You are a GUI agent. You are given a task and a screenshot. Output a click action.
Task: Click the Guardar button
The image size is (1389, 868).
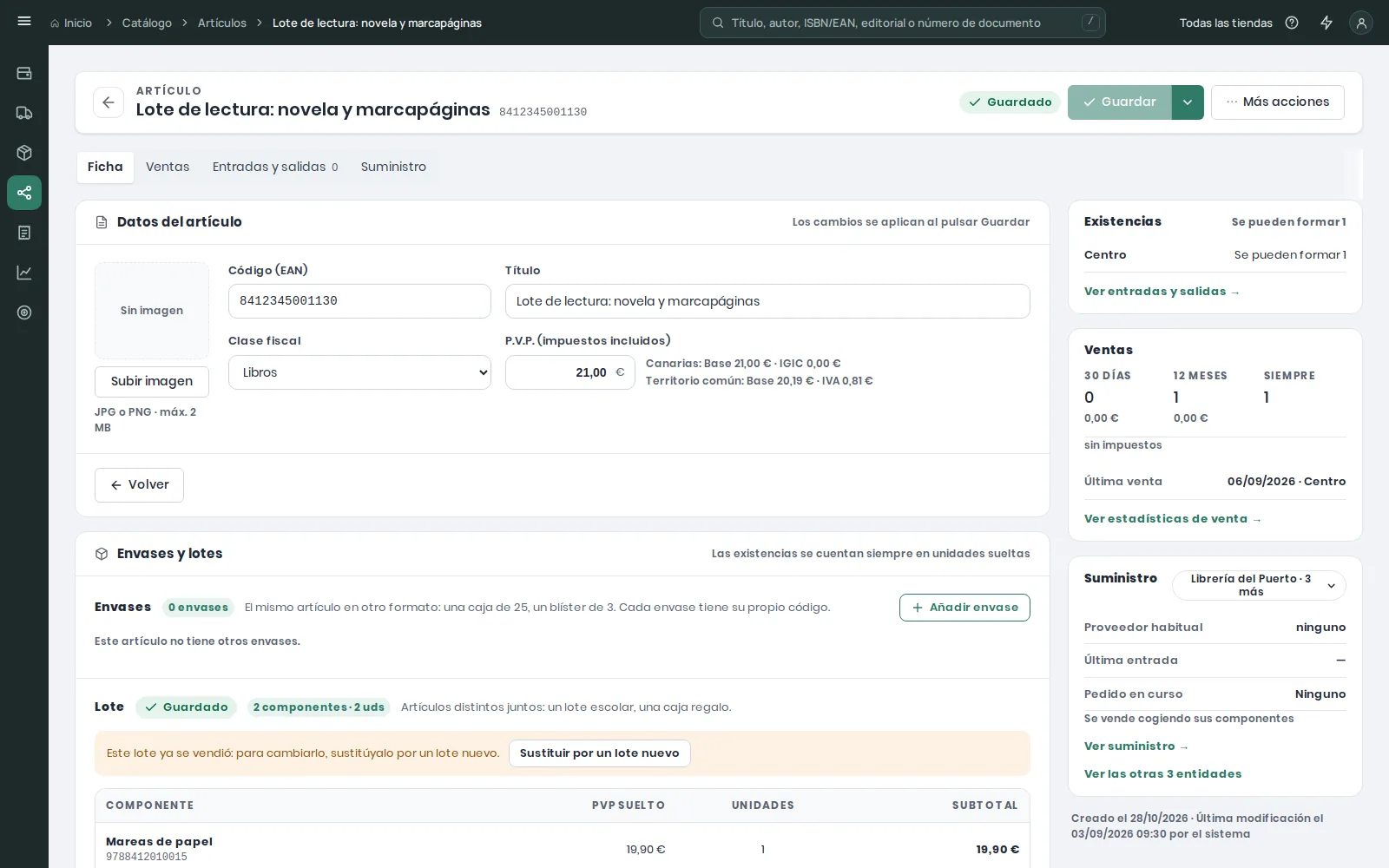coord(1119,102)
